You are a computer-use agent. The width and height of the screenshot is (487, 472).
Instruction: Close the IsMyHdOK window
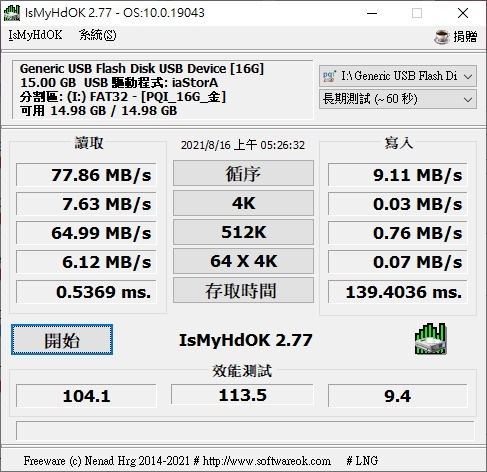463,13
